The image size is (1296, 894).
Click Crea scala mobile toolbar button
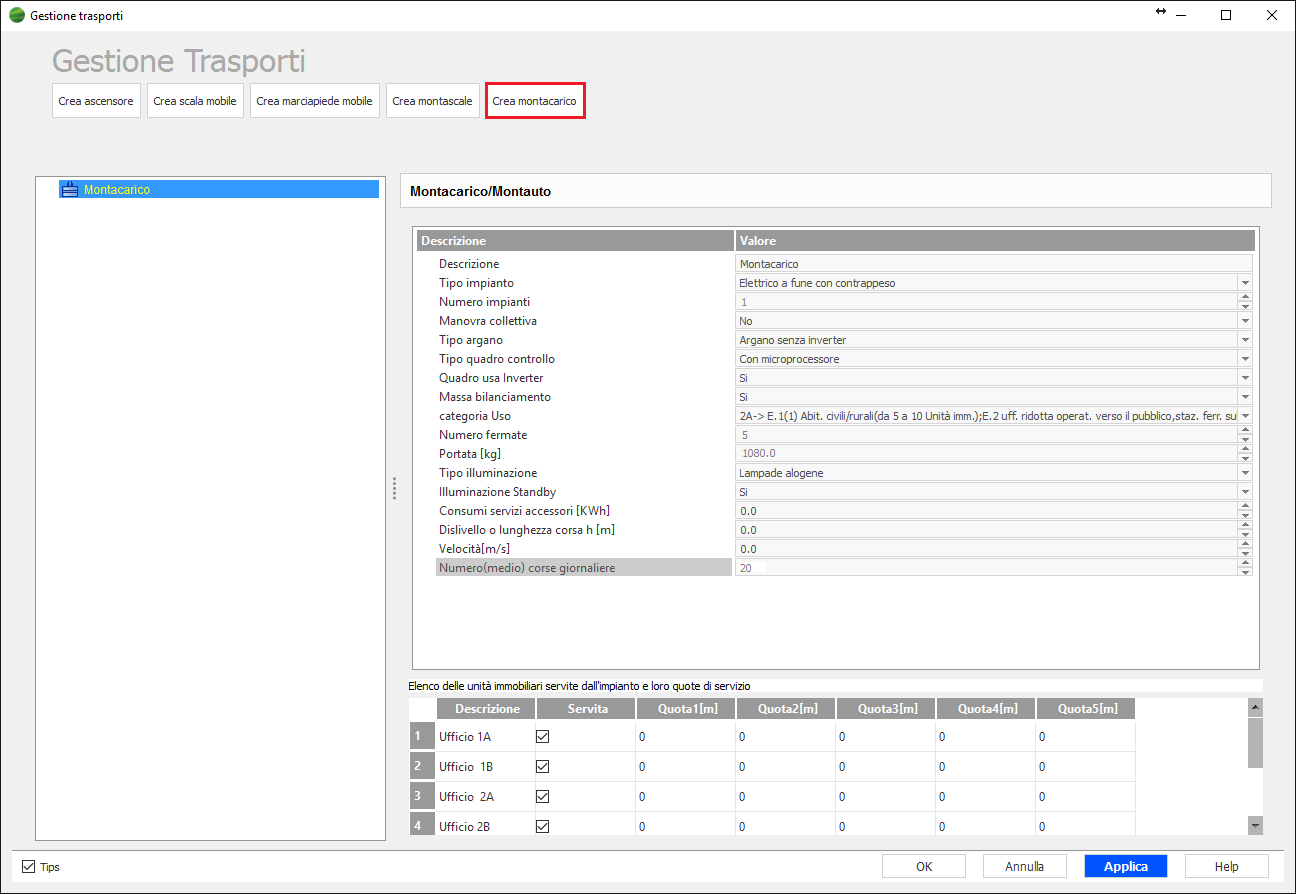[x=195, y=101]
